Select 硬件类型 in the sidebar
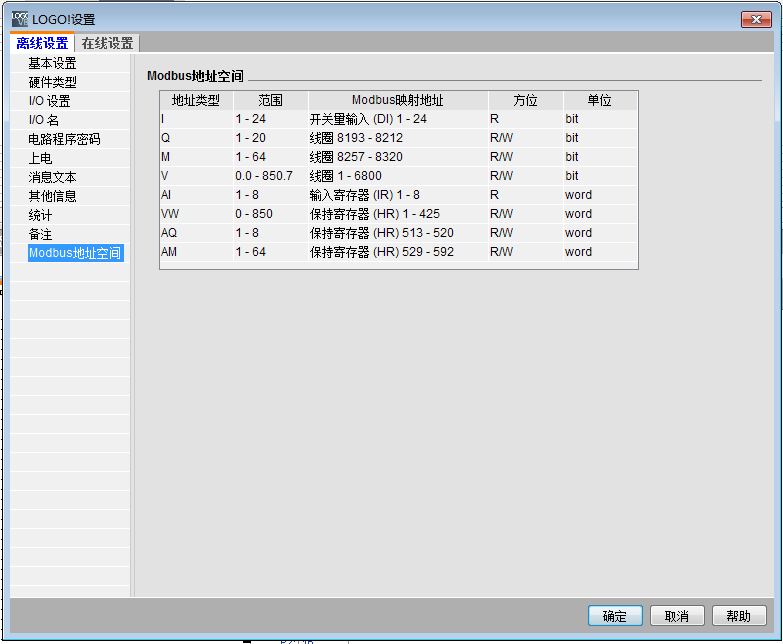 (52, 82)
